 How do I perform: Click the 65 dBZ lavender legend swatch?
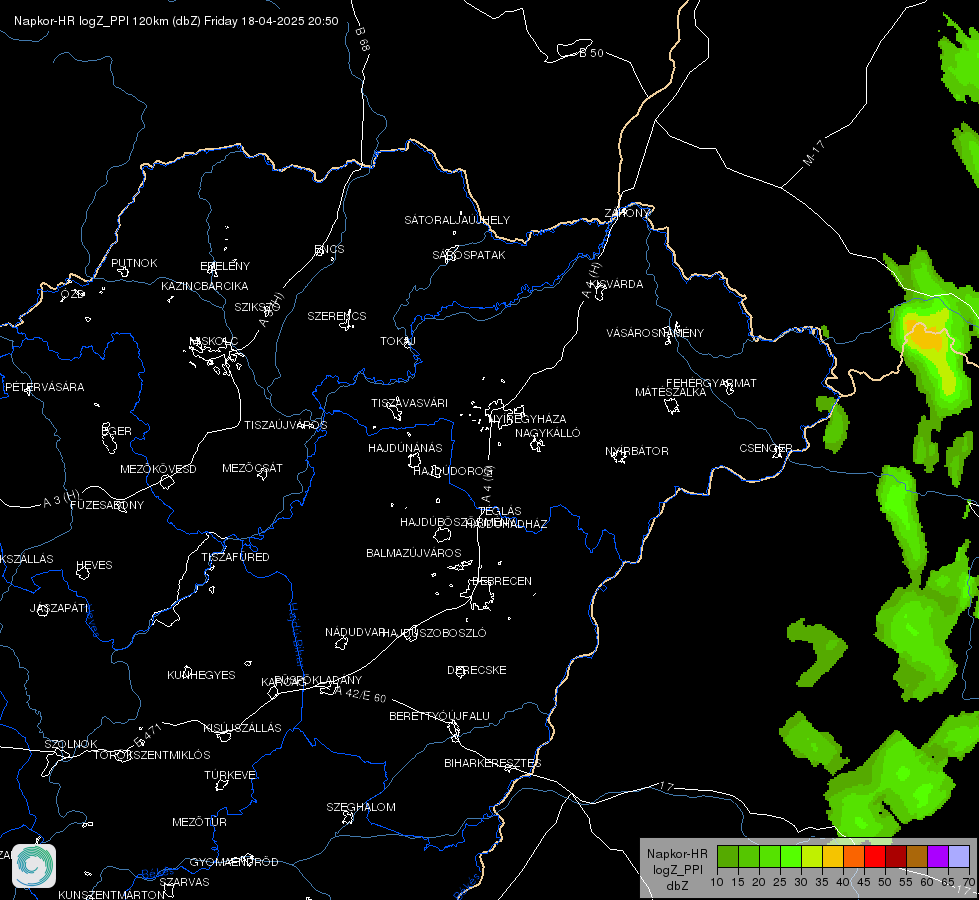click(x=958, y=857)
